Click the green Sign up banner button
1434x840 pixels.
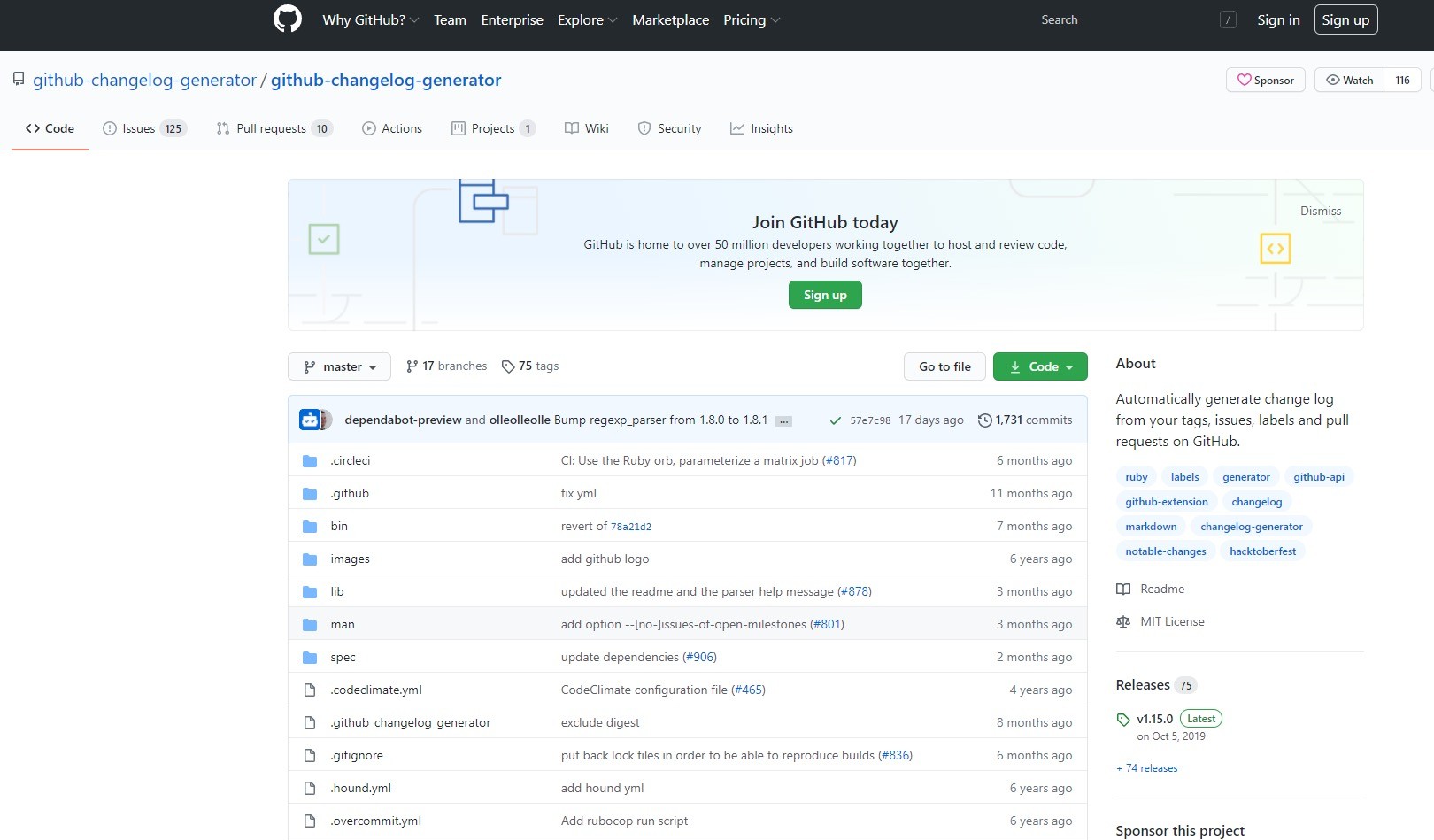pos(825,295)
